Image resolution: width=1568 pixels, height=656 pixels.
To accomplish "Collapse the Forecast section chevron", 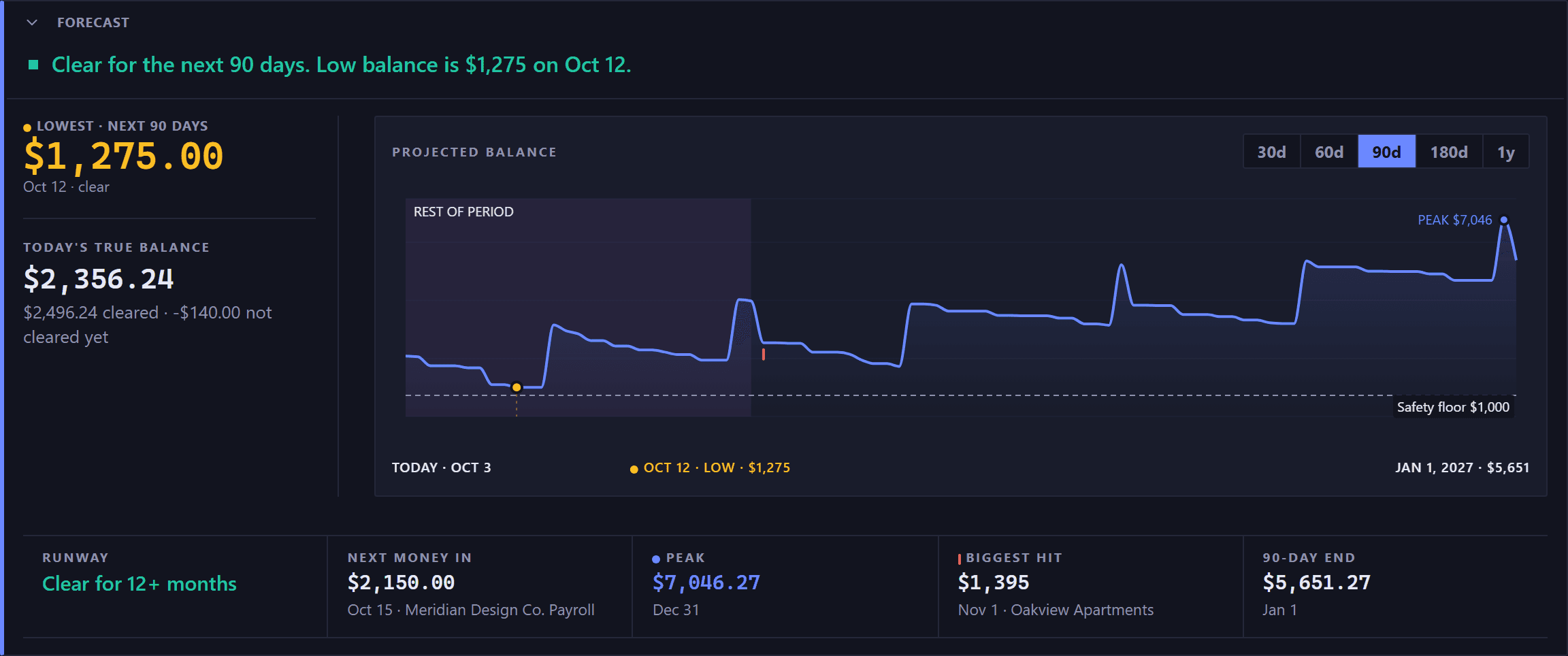I will pyautogui.click(x=32, y=22).
